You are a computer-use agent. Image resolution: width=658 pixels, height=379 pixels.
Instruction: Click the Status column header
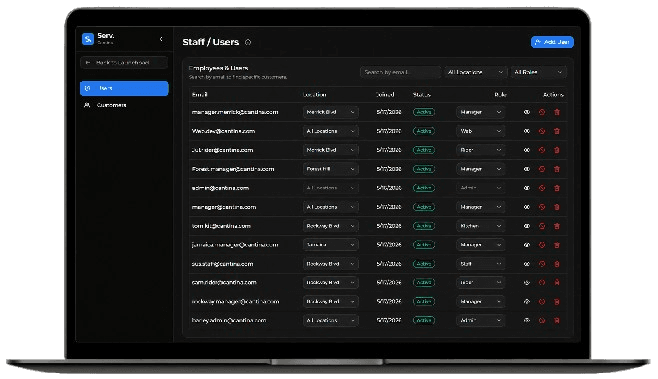tap(422, 94)
